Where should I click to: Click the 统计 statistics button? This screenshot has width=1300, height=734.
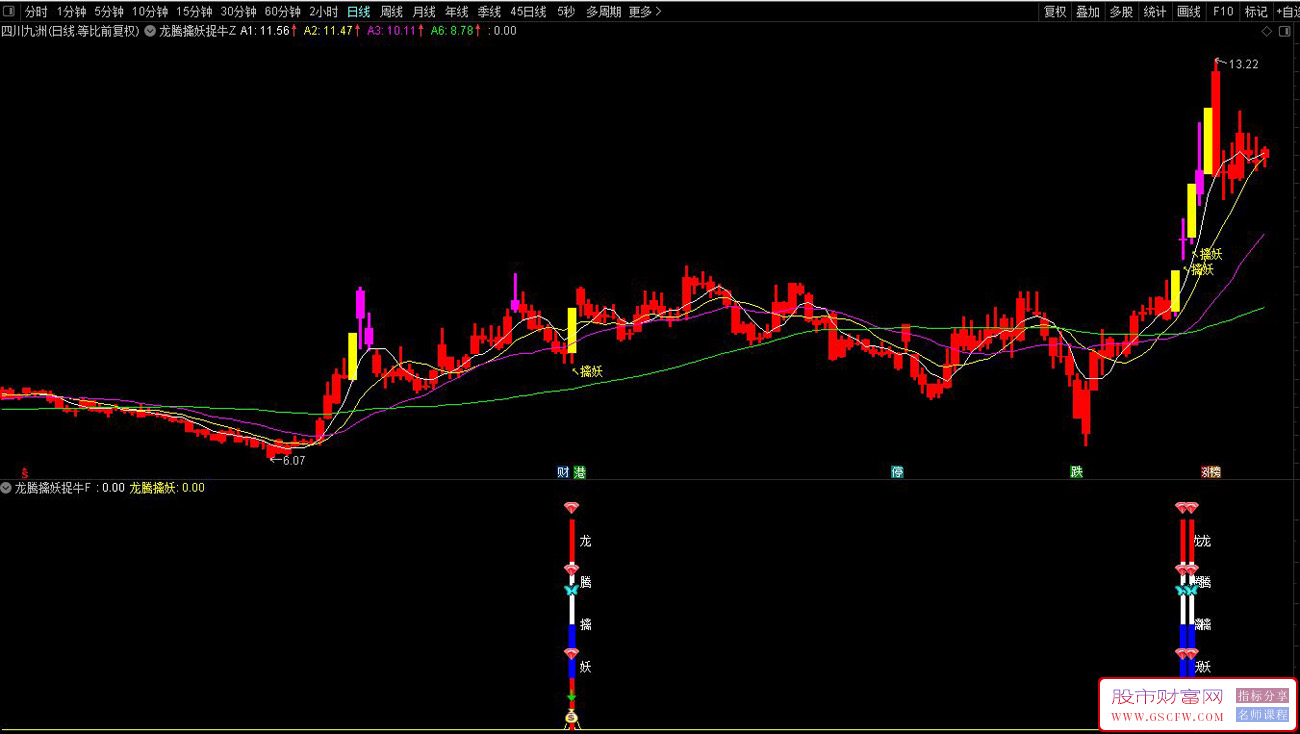click(1155, 12)
